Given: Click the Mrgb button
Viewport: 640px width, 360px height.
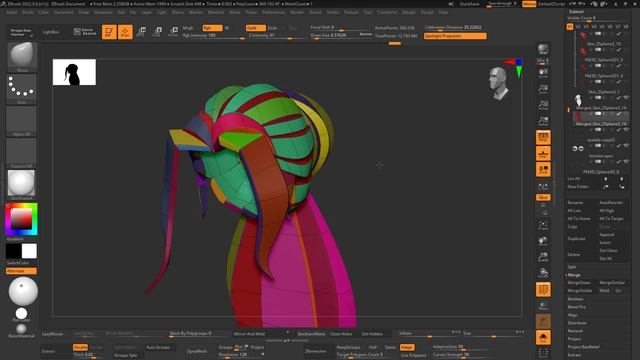Looking at the screenshot, I should [x=188, y=28].
